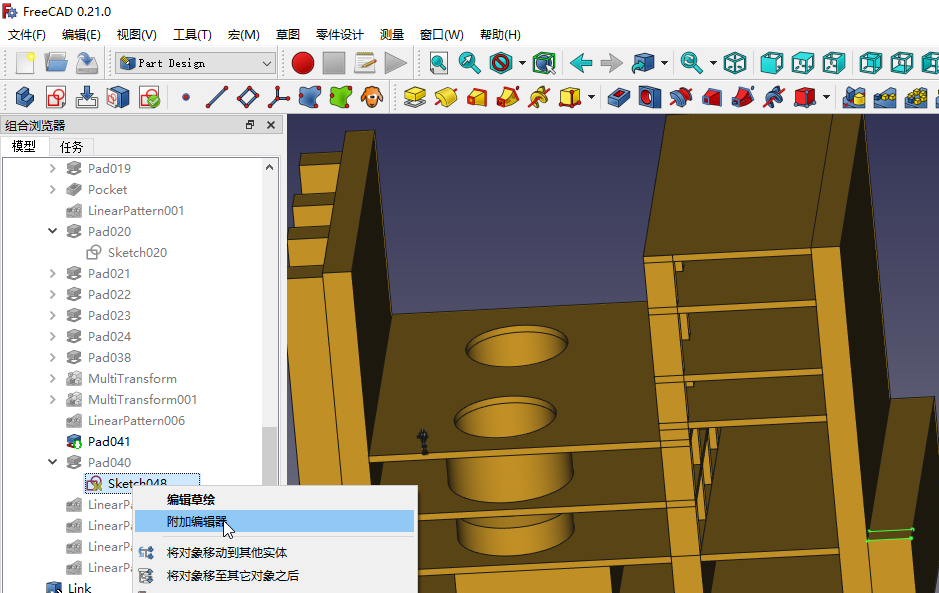Select the Pocket tool icon
The width and height of the screenshot is (939, 593).
coord(620,97)
